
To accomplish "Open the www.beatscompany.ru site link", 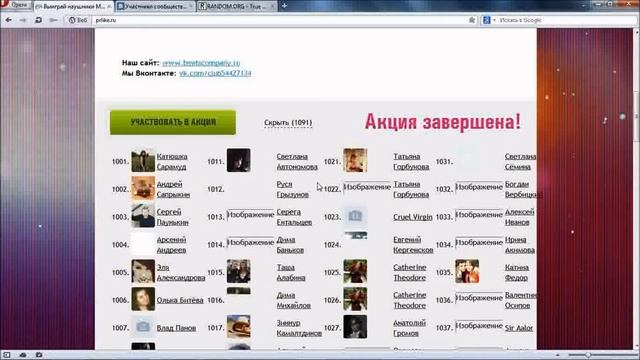I will pos(201,63).
